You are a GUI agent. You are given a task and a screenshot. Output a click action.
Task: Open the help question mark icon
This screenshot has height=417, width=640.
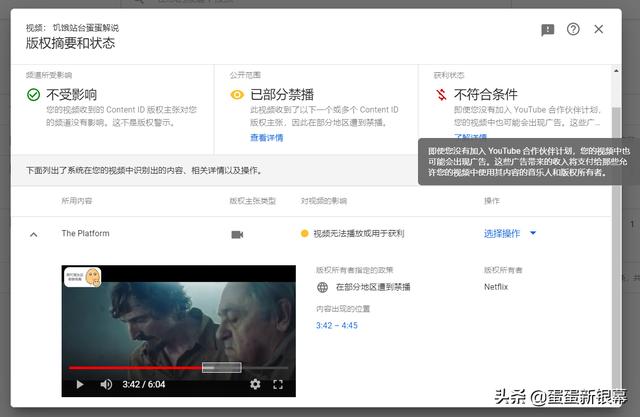(573, 29)
